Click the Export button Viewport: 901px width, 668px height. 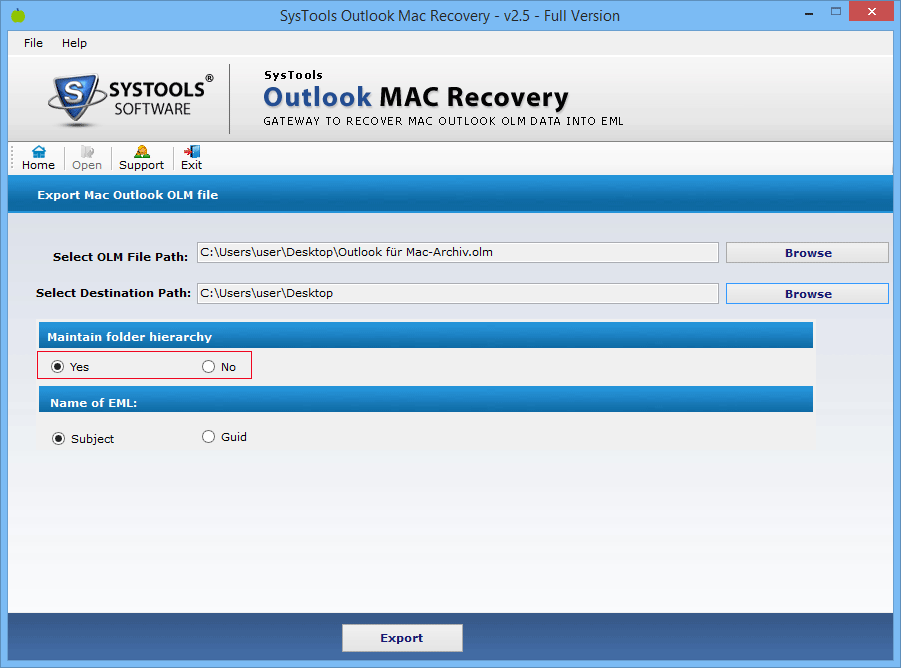point(402,638)
